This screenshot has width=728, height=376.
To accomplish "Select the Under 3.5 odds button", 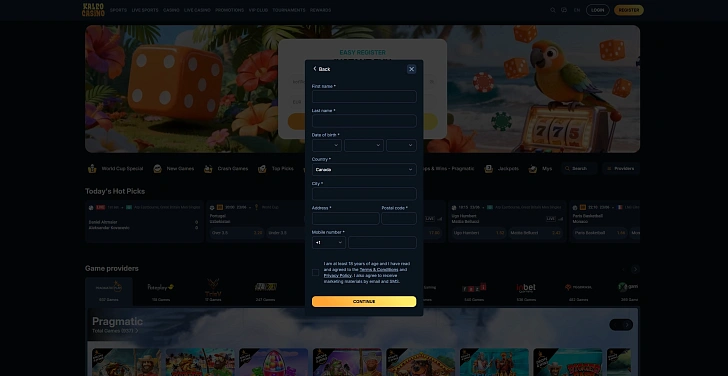I will [285, 233].
